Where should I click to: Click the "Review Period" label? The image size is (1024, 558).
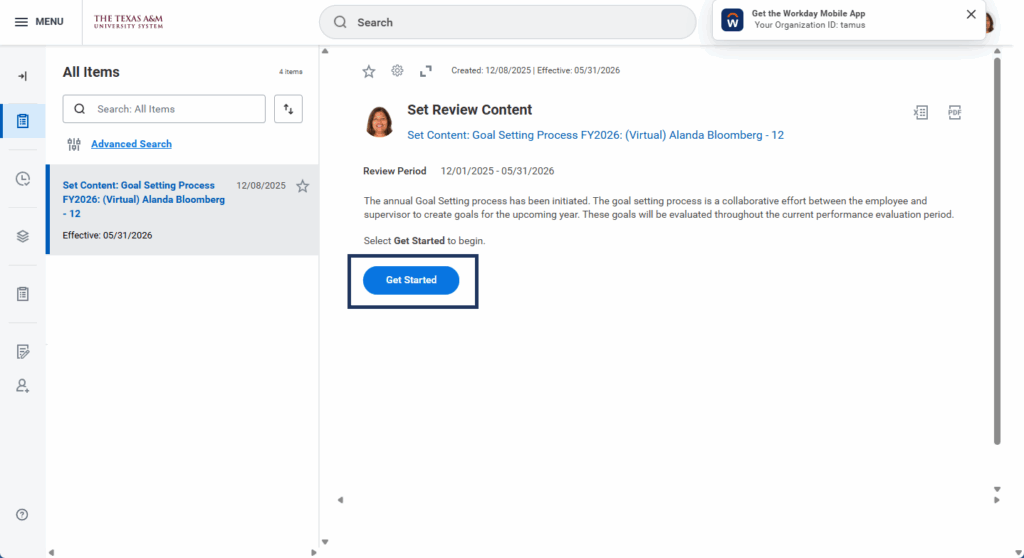394,171
